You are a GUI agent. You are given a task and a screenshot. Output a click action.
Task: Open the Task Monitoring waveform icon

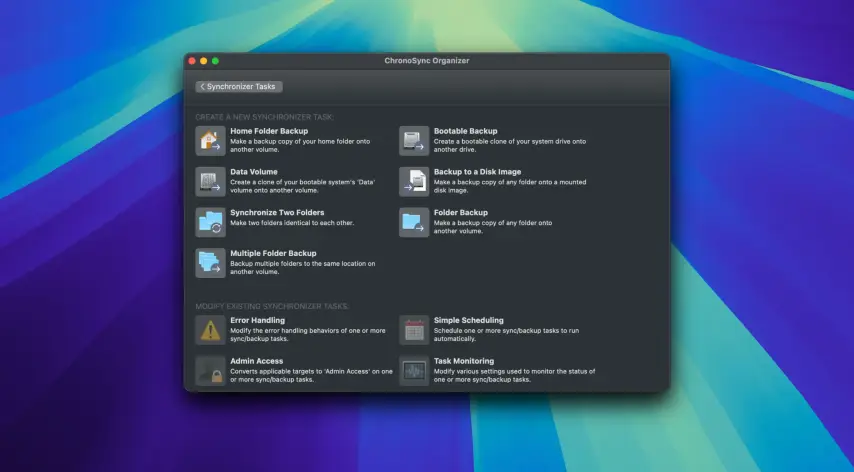[x=414, y=371]
